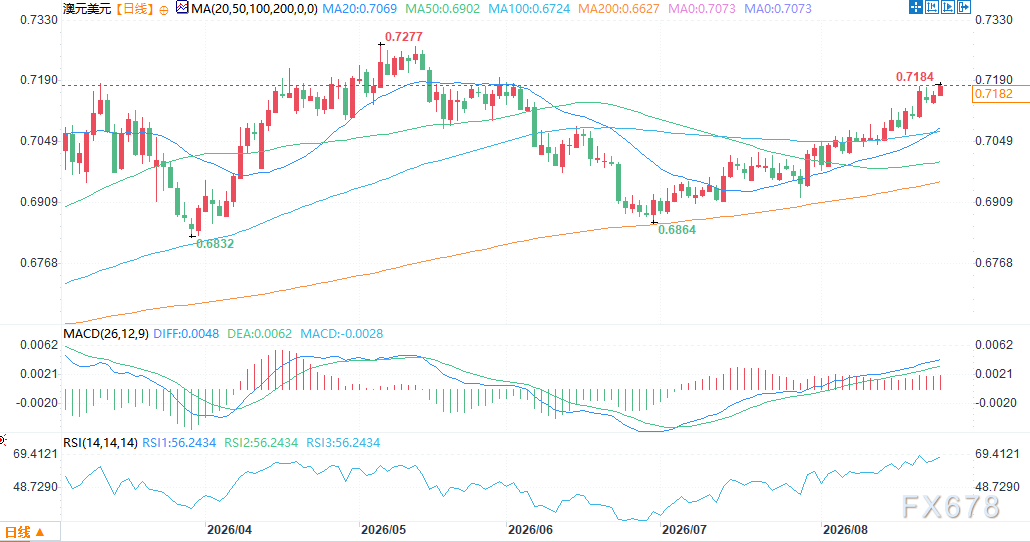1030x542 pixels.
Task: Open the MA indicator chart icon
Action: pyautogui.click(x=182, y=8)
